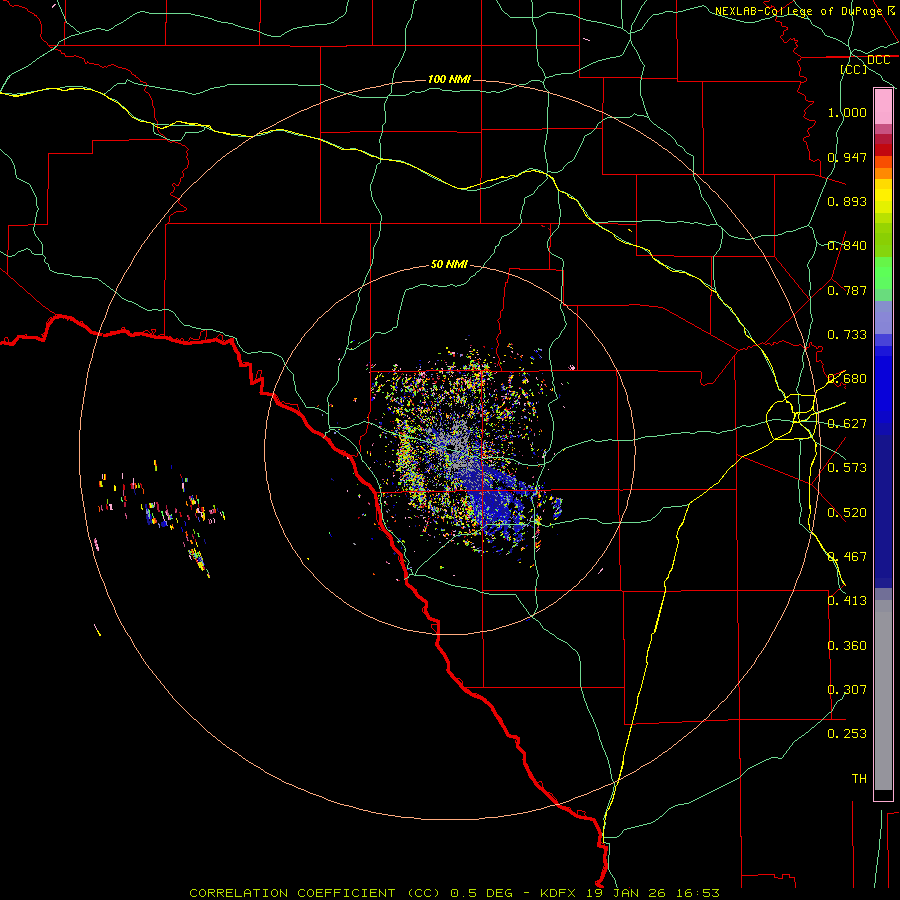Click the 100 NMI range ring label
900x900 pixels.
pyautogui.click(x=449, y=79)
